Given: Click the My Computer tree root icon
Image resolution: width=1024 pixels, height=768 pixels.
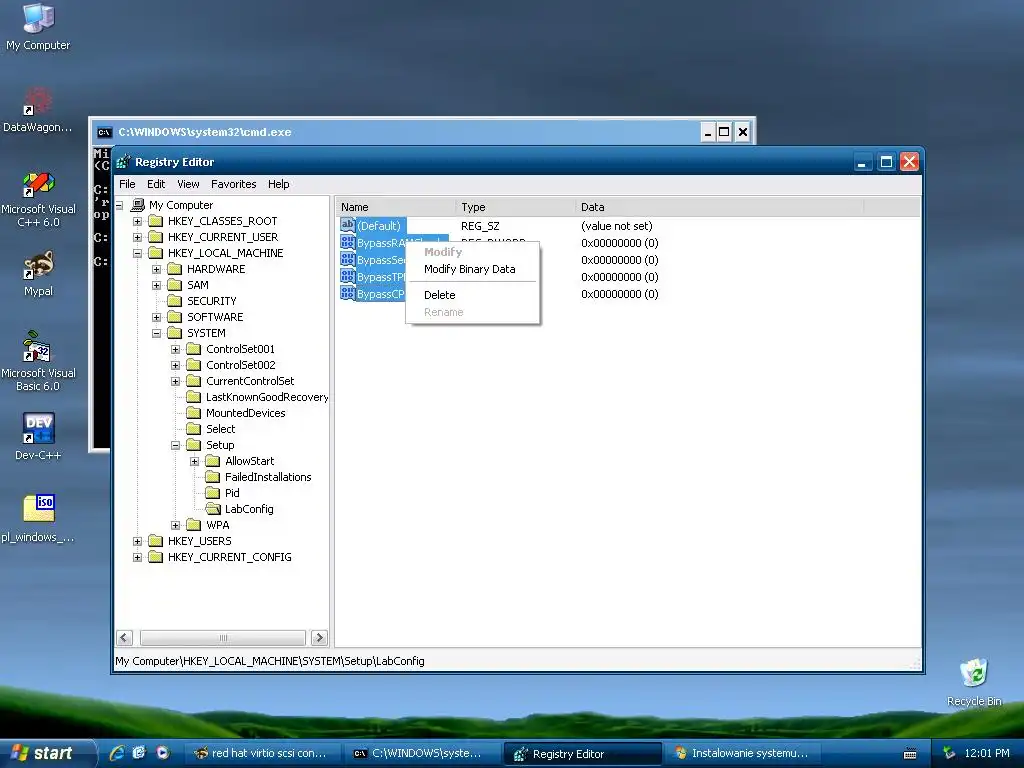Looking at the screenshot, I should pos(138,205).
